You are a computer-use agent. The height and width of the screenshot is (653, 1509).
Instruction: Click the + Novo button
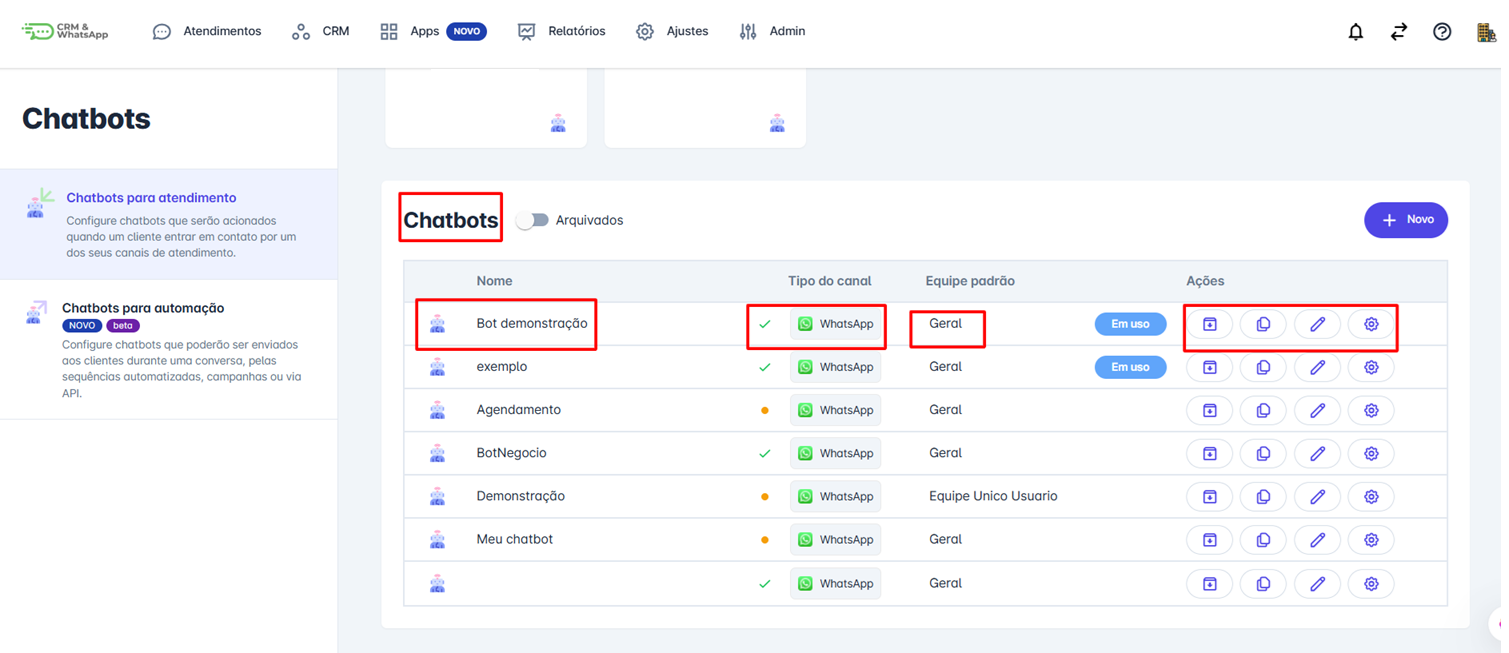(x=1406, y=219)
